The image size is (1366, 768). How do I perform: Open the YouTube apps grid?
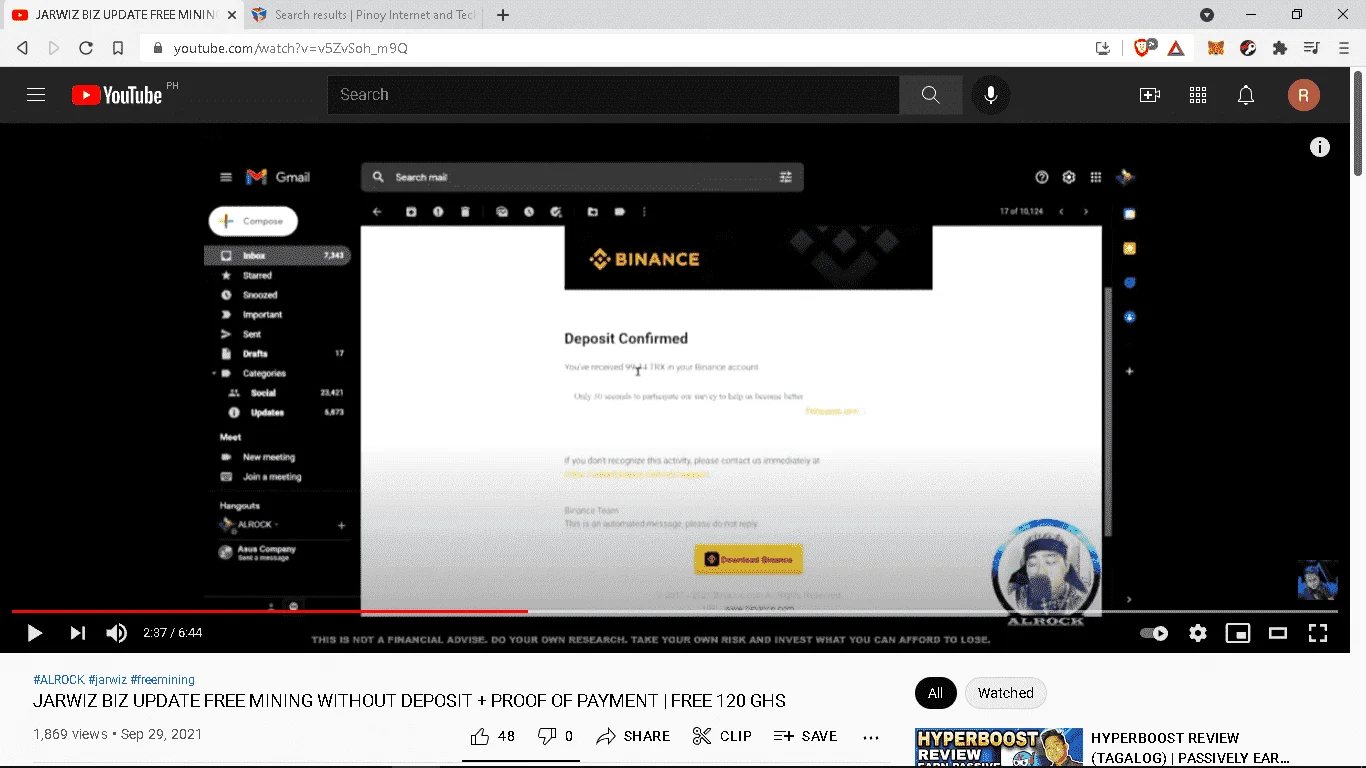[x=1198, y=95]
